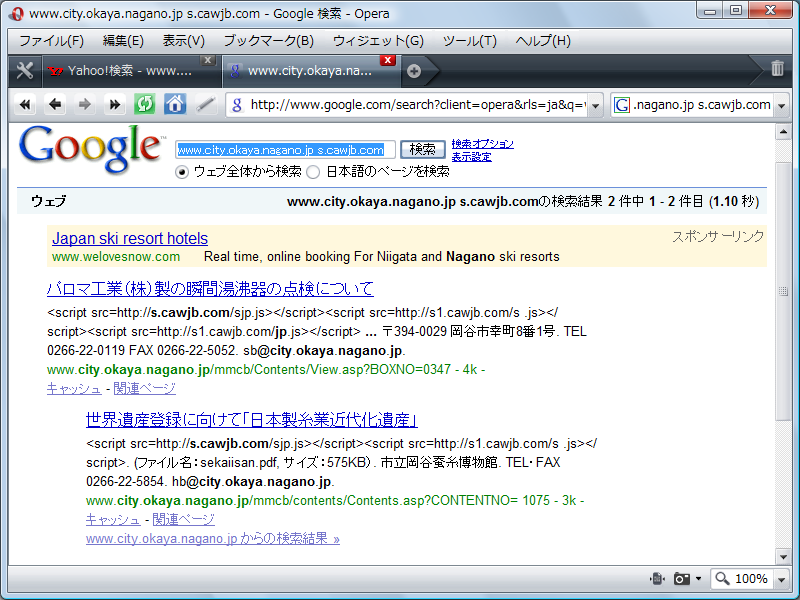Open the ウィジェット(G) menu
Viewport: 800px width, 600px height.
(378, 41)
